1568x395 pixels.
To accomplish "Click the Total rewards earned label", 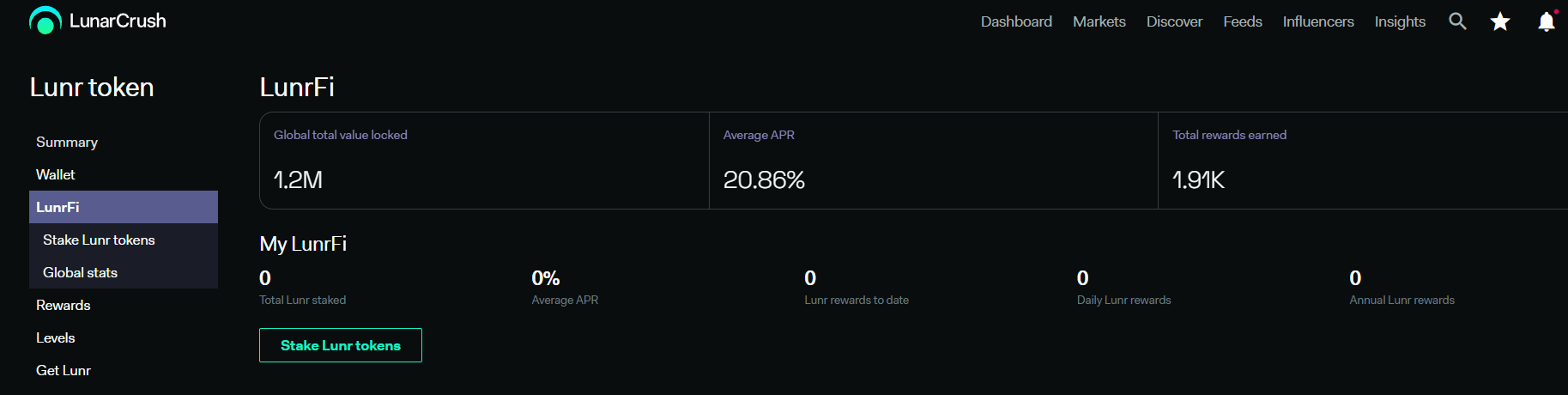I will coord(1229,135).
